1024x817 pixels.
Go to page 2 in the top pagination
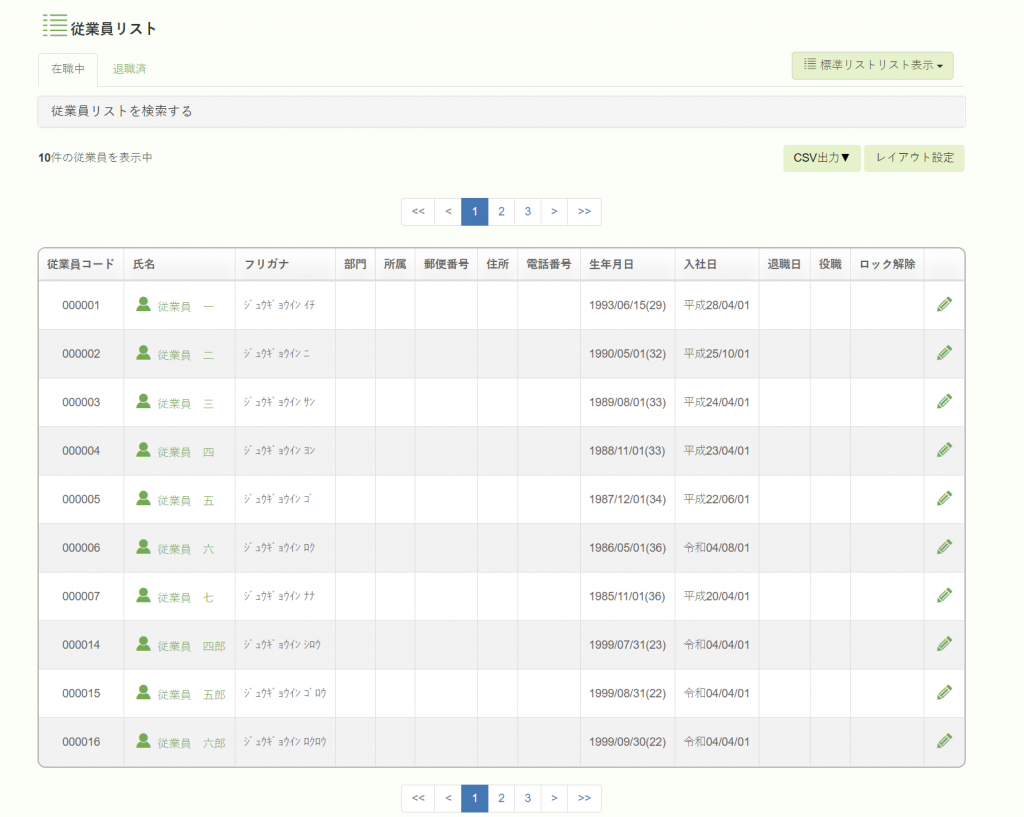(x=501, y=212)
